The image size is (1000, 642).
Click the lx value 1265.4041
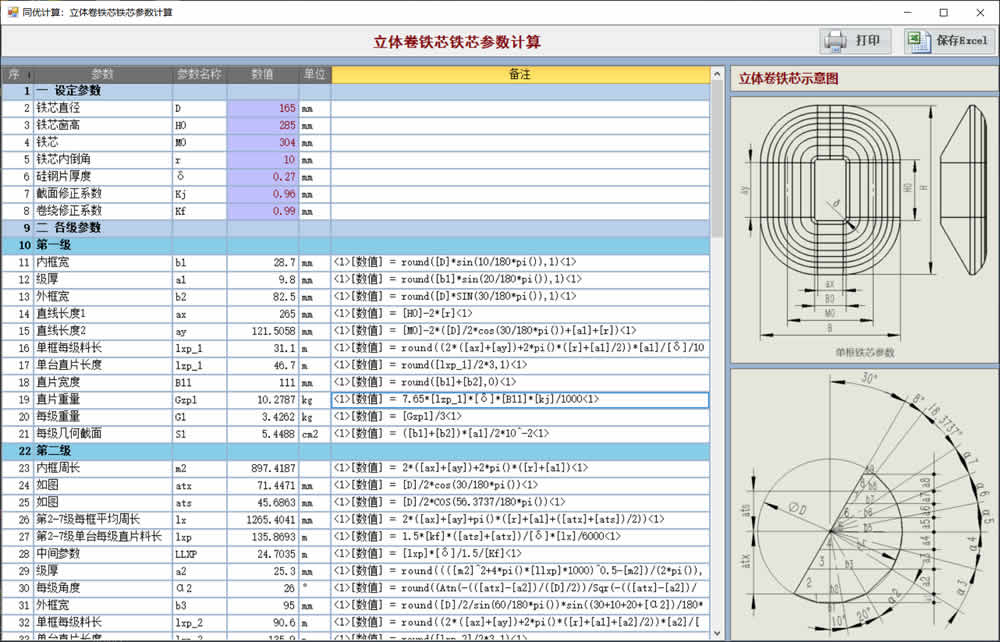[263, 520]
